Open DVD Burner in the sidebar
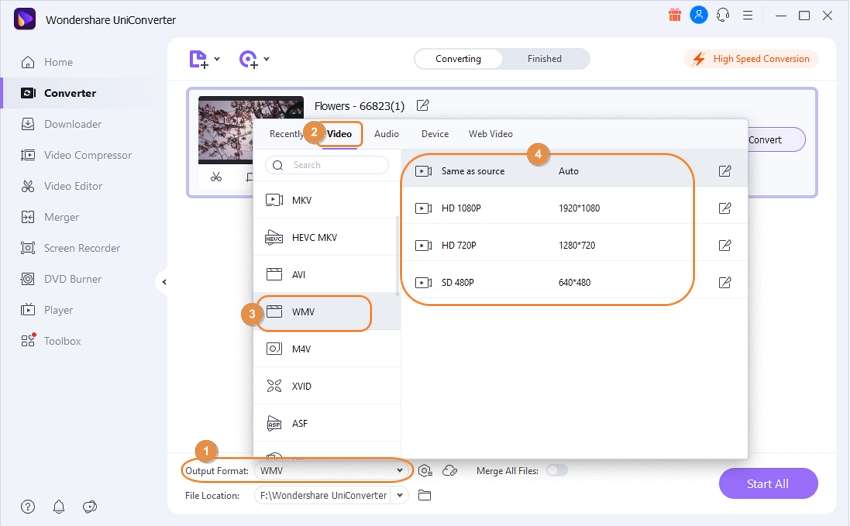Viewport: 850px width, 526px height. pyautogui.click(x=61, y=279)
